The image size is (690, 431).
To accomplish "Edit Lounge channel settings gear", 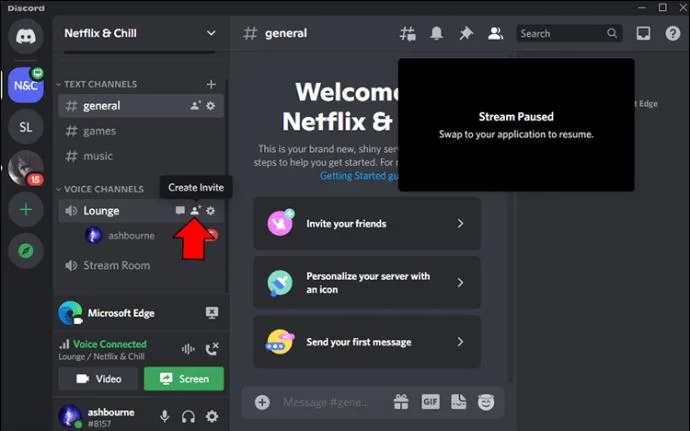I will pyautogui.click(x=211, y=210).
